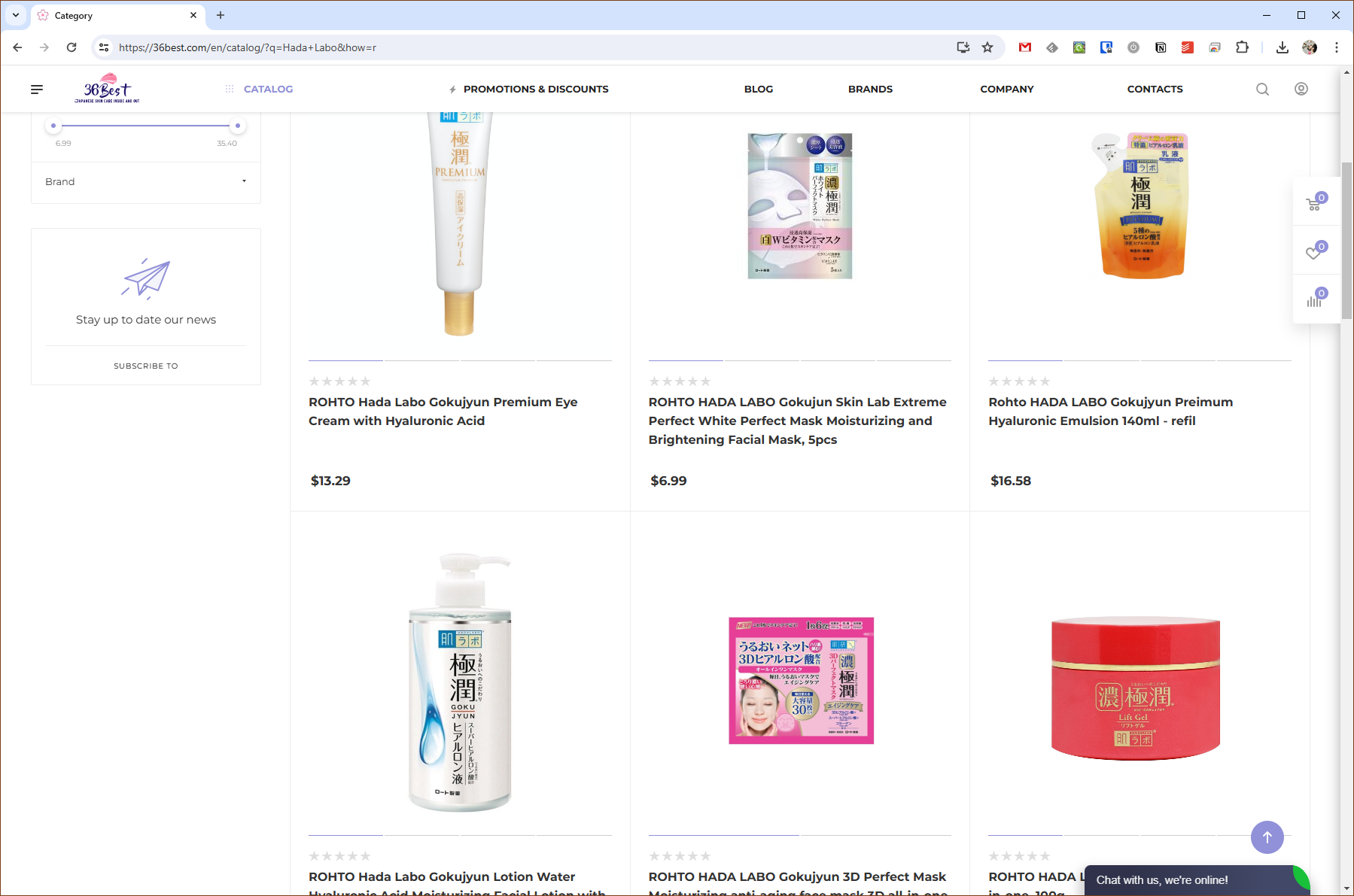Click 'Stay up to date our news' text
Viewport: 1354px width, 896px height.
click(x=146, y=320)
